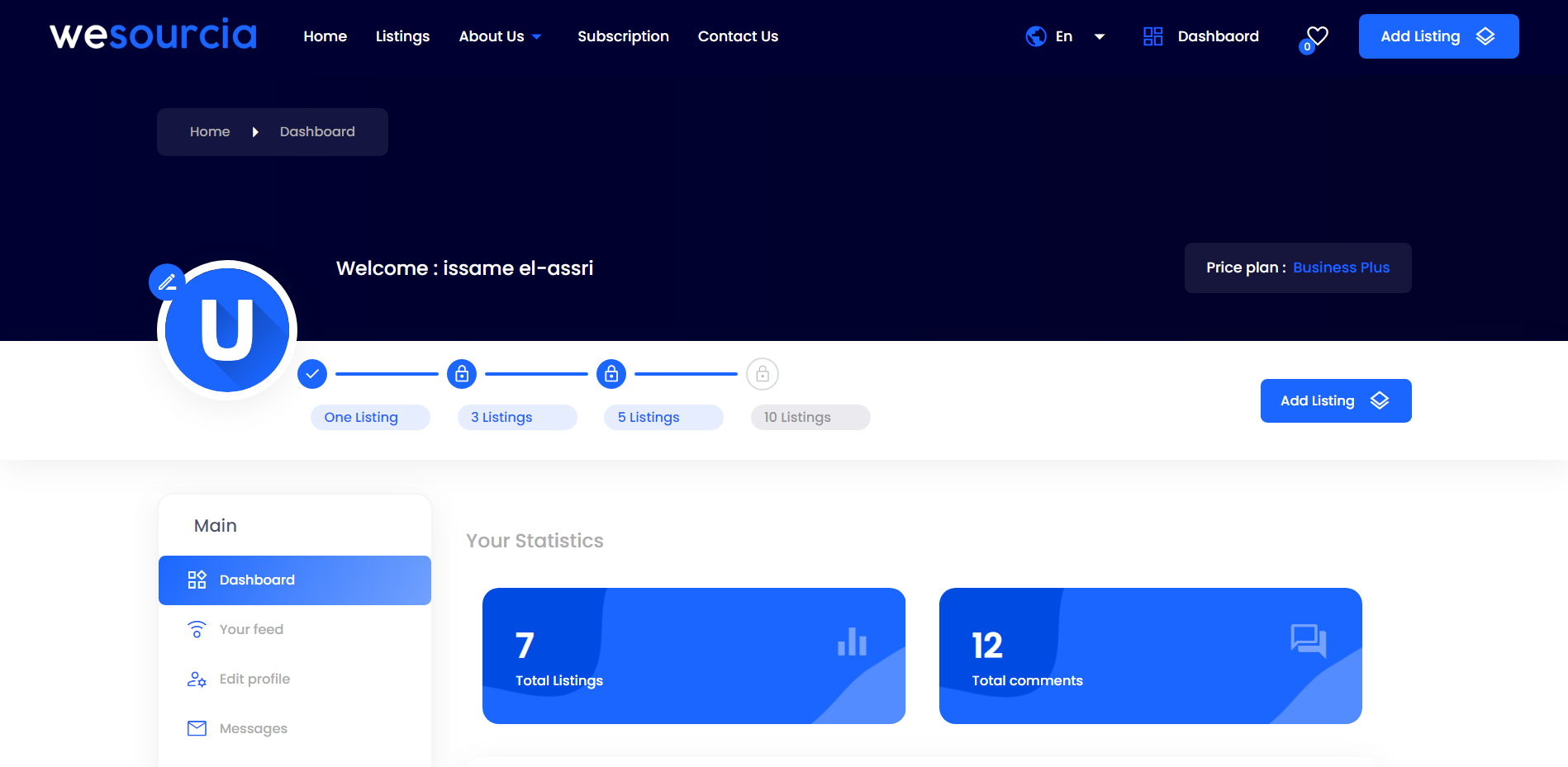Open Dashbaord link in header
The image size is (1568, 767).
(x=1219, y=36)
